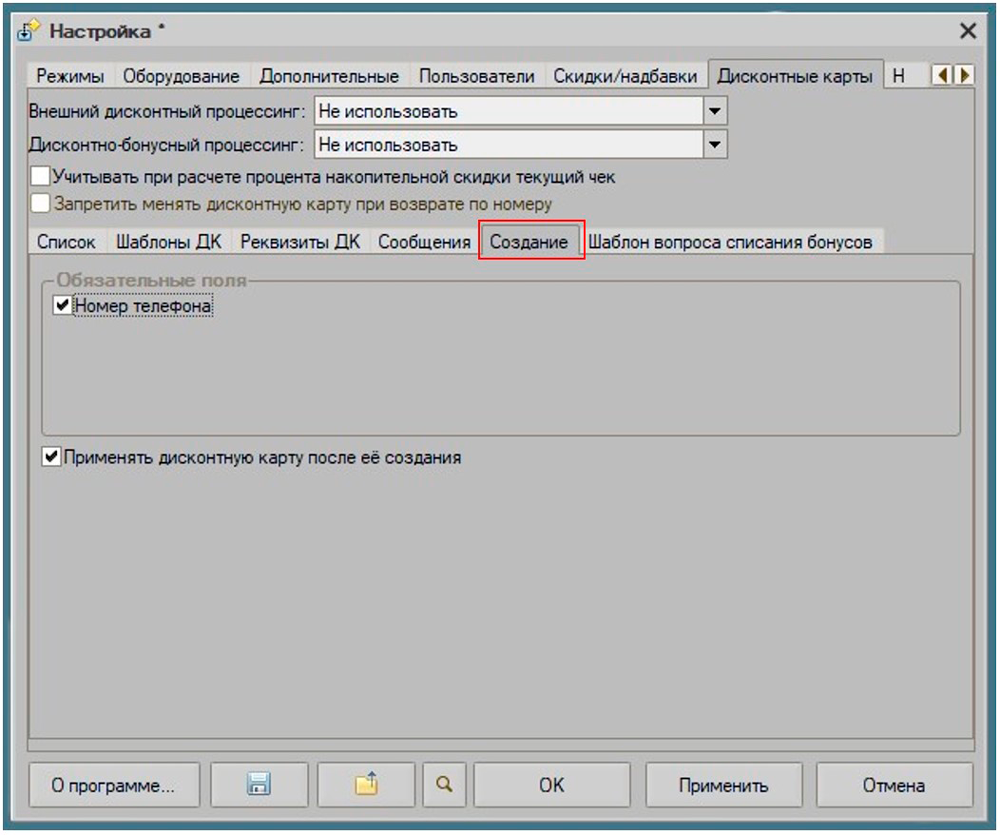Click the folder export settings icon
This screenshot has height=835, width=1000.
point(366,786)
